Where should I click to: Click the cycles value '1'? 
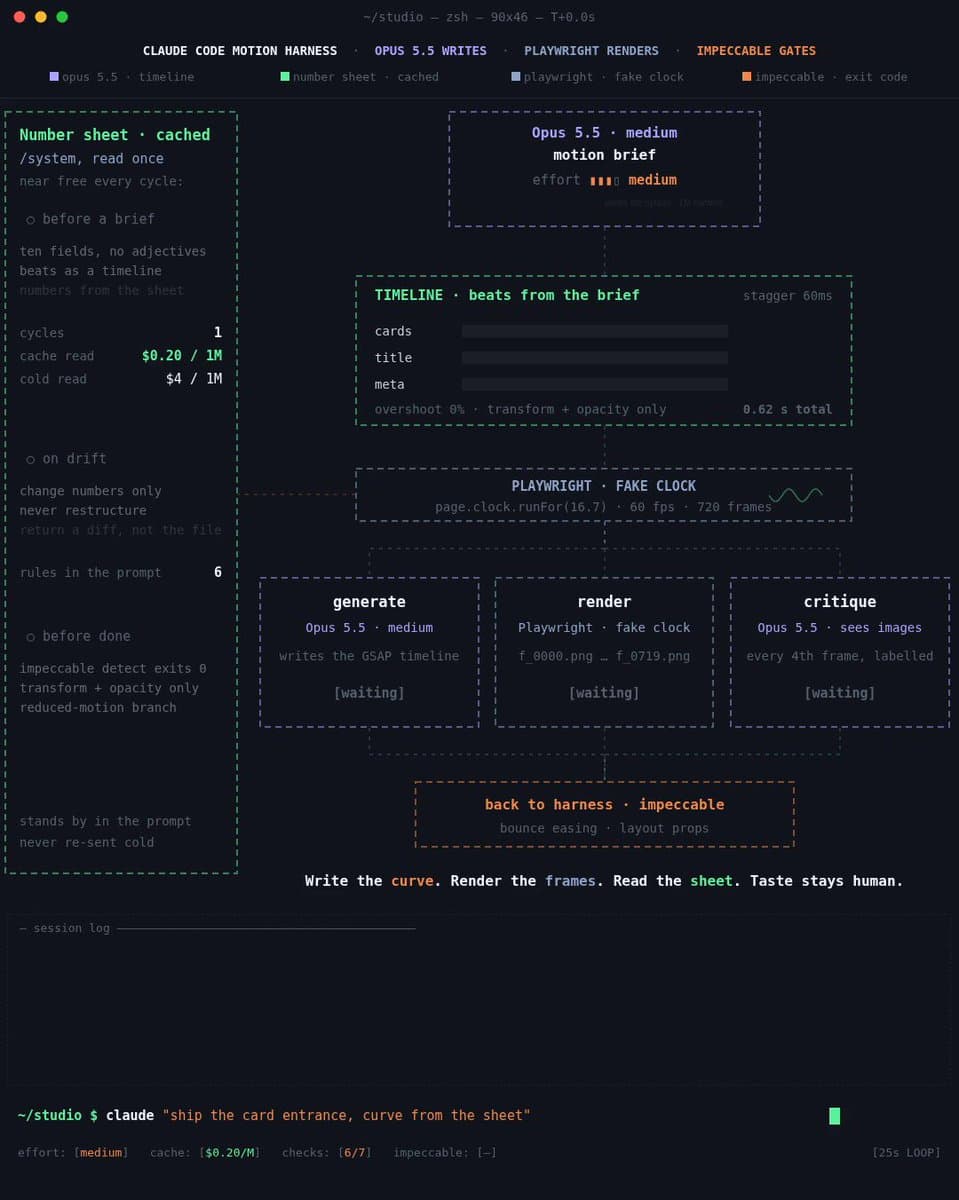[x=218, y=332]
